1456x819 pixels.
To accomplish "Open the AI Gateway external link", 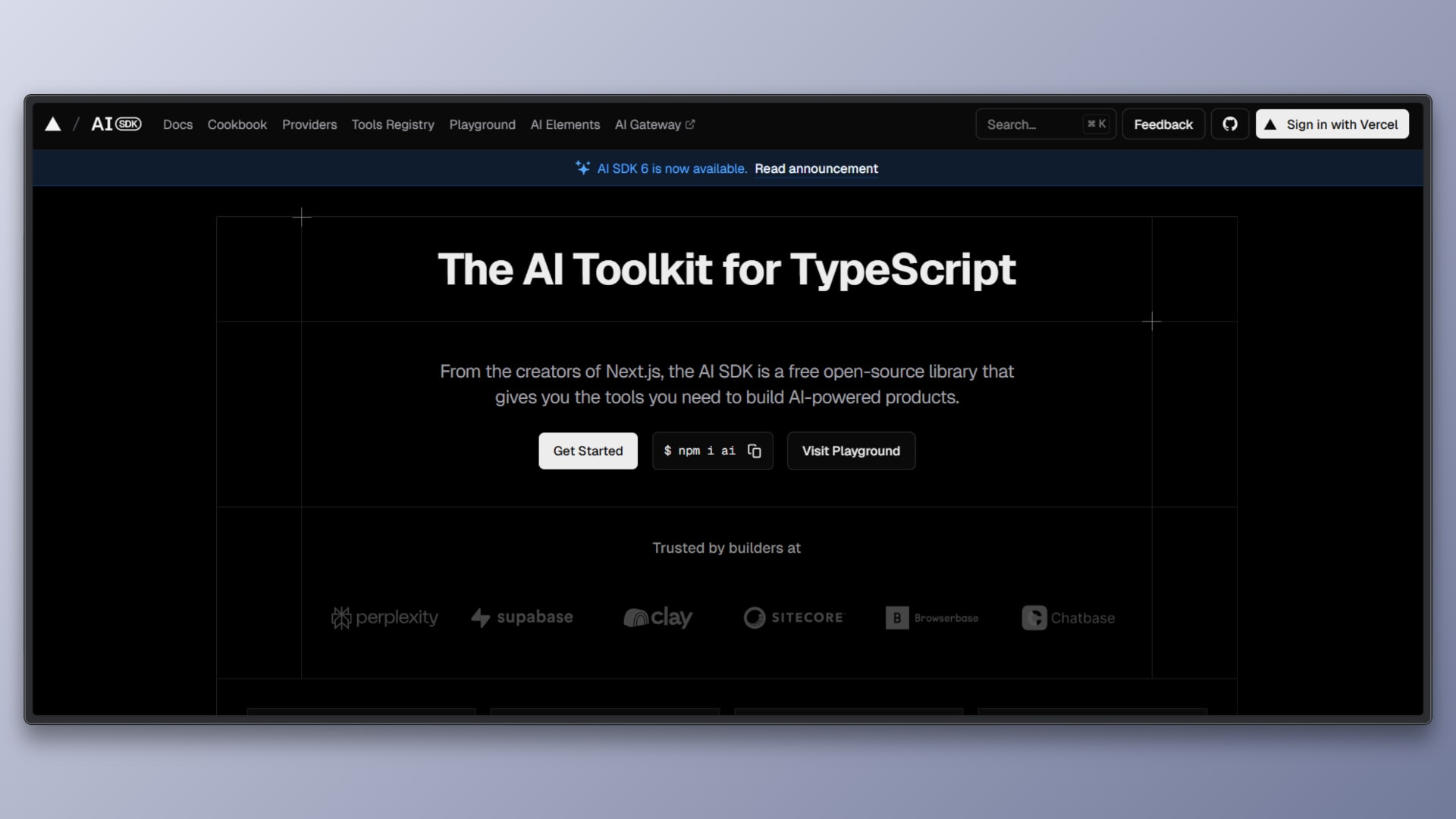I will [654, 124].
